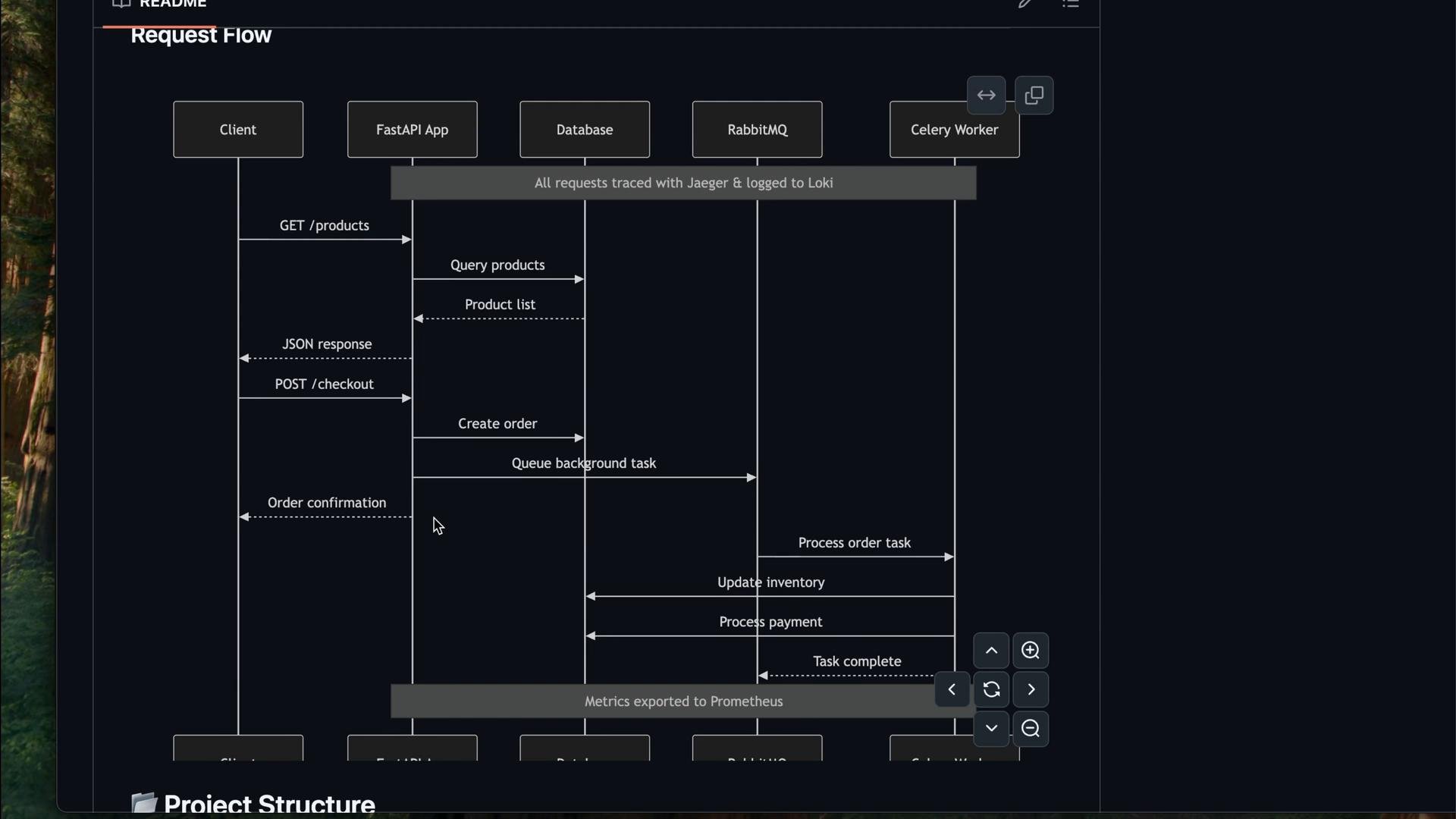Image resolution: width=1456 pixels, height=819 pixels.
Task: Click the Metrics exported to Prometheus note
Action: pyautogui.click(x=683, y=701)
